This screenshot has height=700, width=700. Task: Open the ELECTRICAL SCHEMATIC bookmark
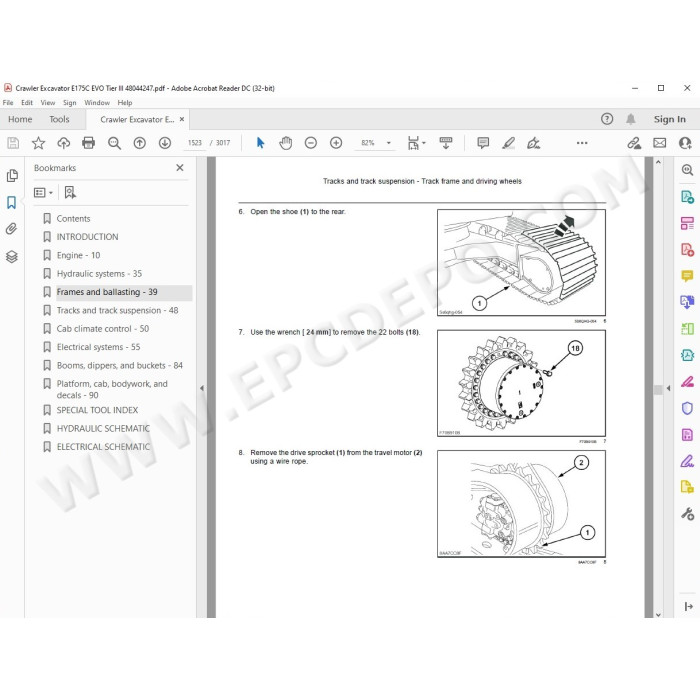103,447
